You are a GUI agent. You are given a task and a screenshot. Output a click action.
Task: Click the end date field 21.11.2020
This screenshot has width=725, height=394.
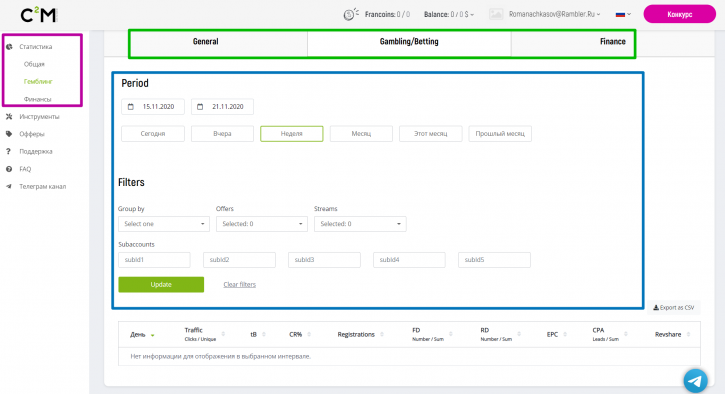[x=222, y=106]
